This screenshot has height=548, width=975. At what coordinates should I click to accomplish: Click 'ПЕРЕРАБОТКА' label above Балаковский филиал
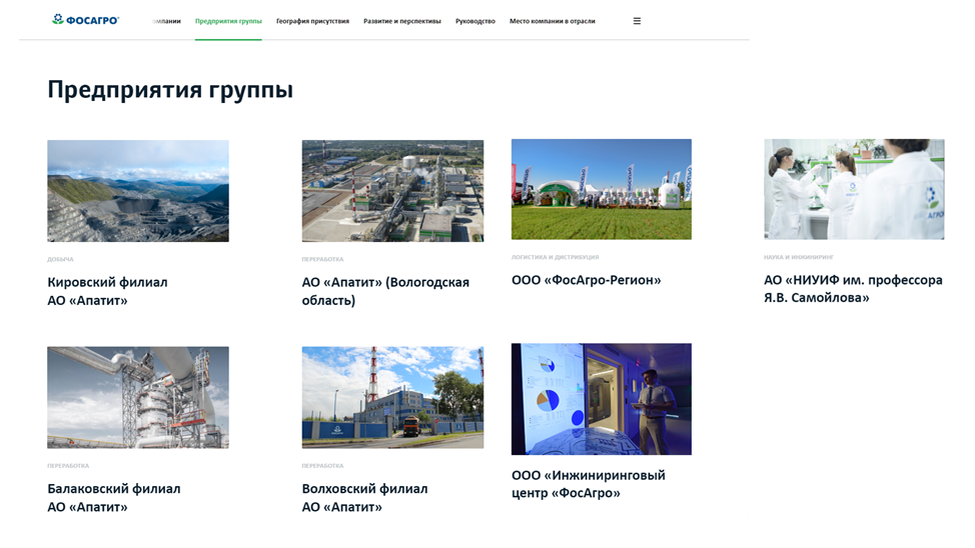point(68,466)
